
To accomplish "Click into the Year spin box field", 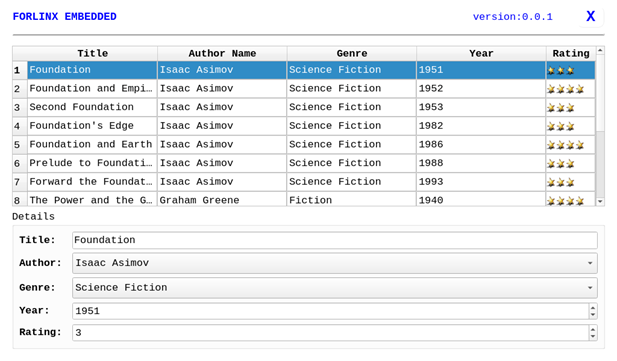I will (x=331, y=311).
